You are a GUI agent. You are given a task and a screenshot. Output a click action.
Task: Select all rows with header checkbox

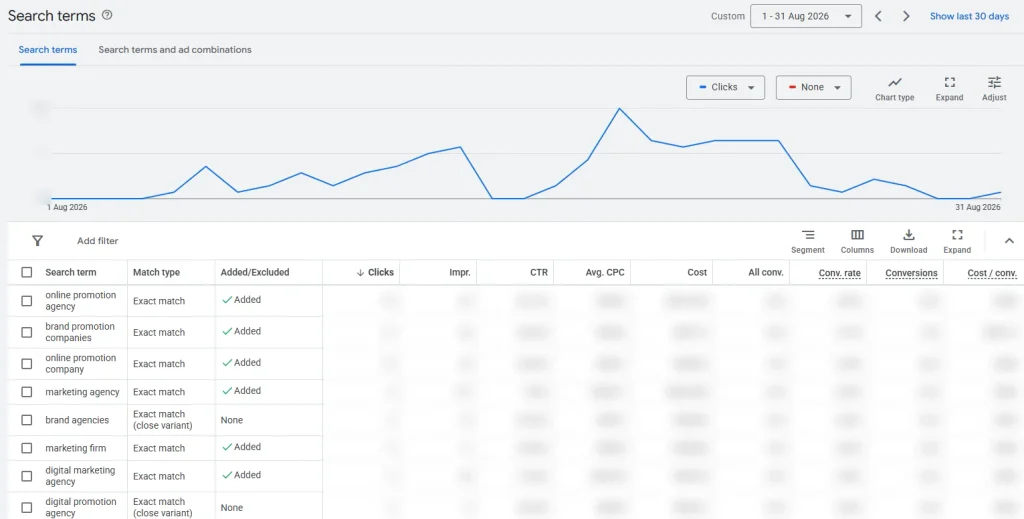[x=27, y=272]
